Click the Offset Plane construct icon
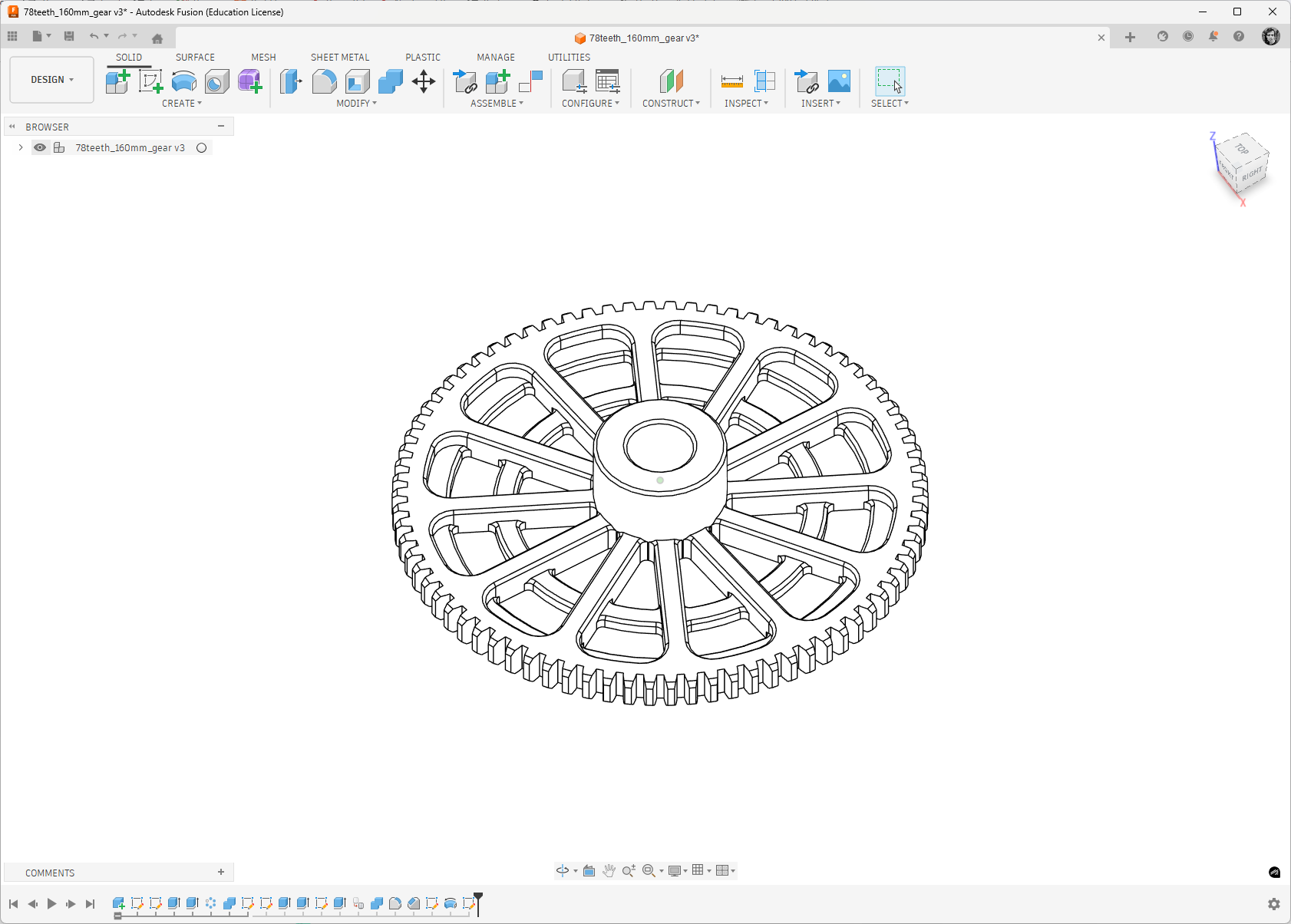1291x924 pixels. click(672, 81)
